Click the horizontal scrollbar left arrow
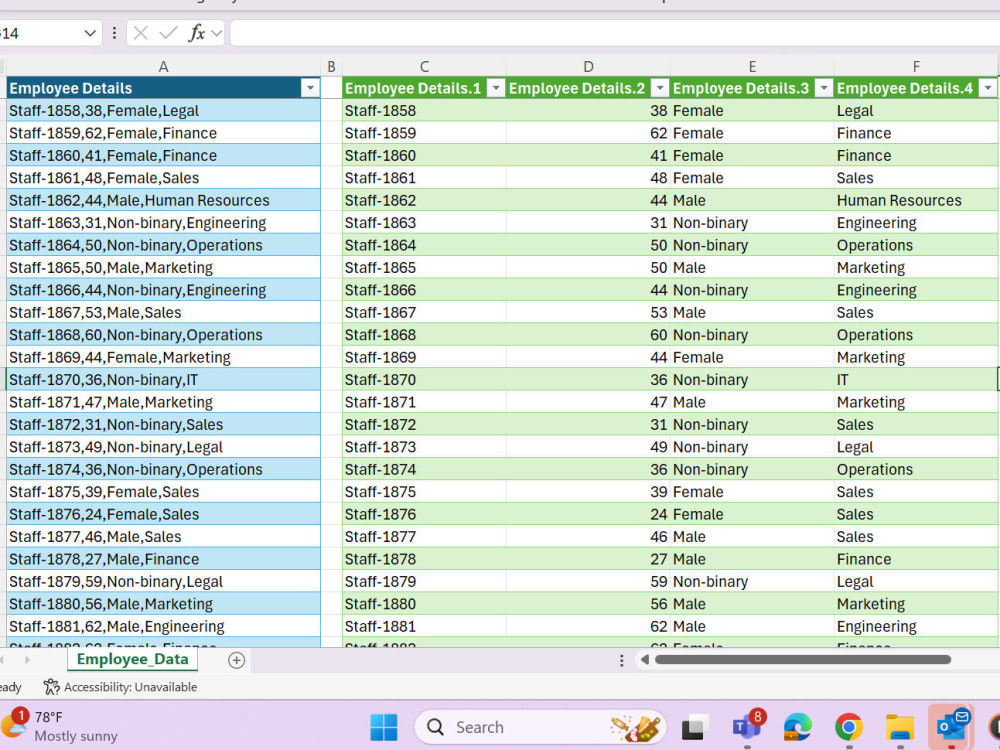The height and width of the screenshot is (750, 1000). (645, 659)
